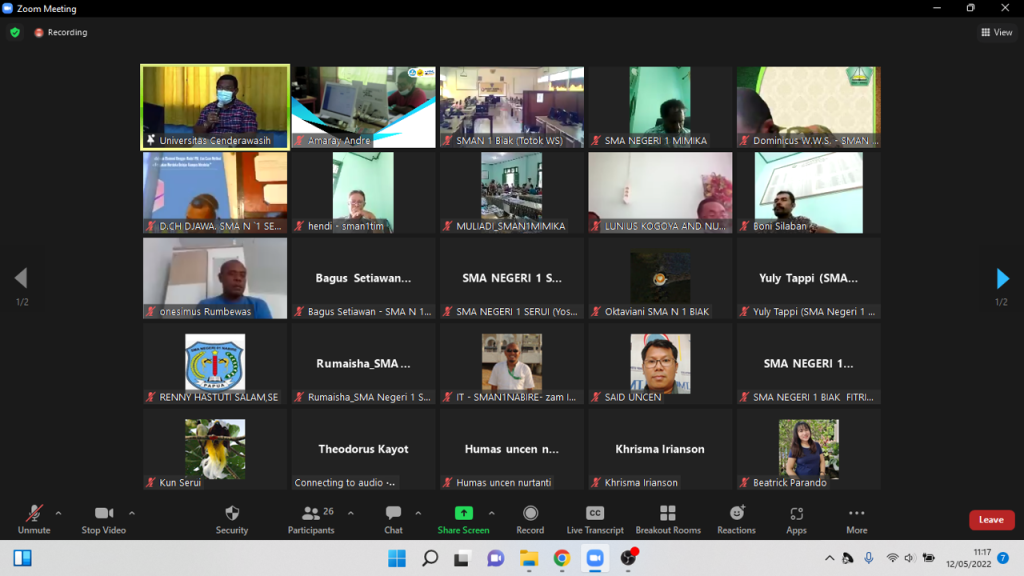Select the MULIADI_SMAN1MIMIKA tile
The width and height of the screenshot is (1024, 576).
point(512,193)
